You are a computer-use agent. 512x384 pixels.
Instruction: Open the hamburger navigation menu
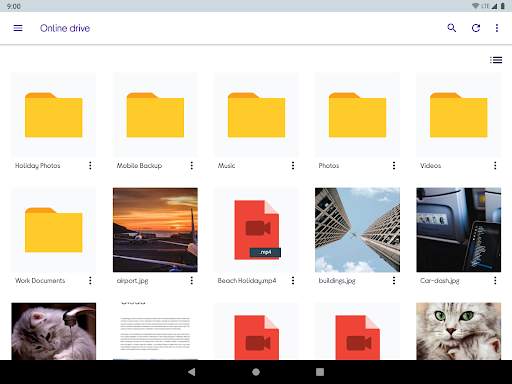[18, 28]
